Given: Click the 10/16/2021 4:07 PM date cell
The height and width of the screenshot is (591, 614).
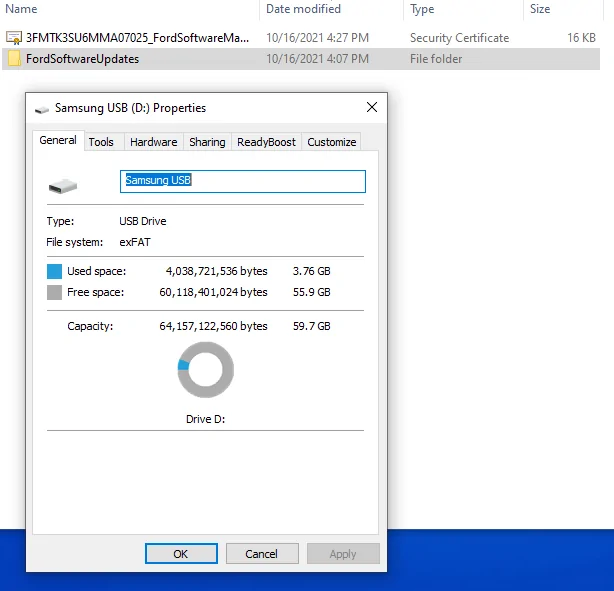Looking at the screenshot, I should click(318, 59).
